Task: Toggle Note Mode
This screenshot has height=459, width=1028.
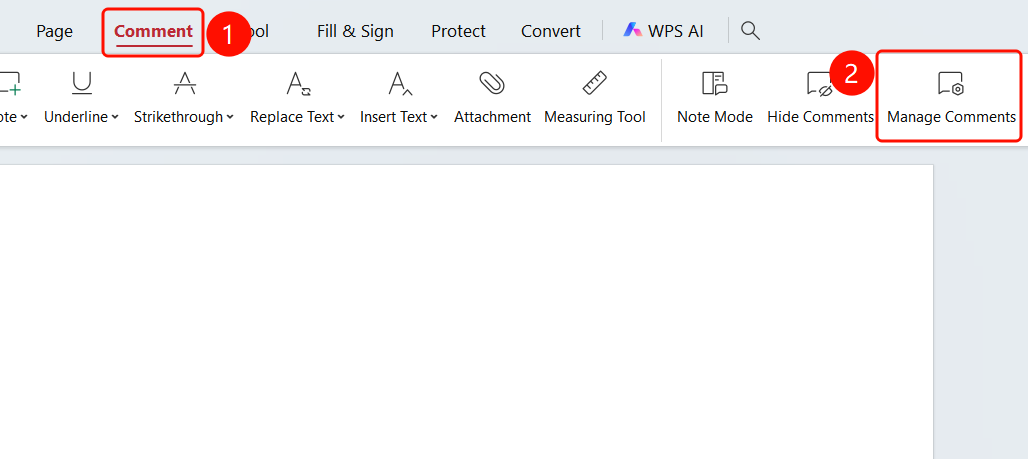Action: pyautogui.click(x=715, y=96)
